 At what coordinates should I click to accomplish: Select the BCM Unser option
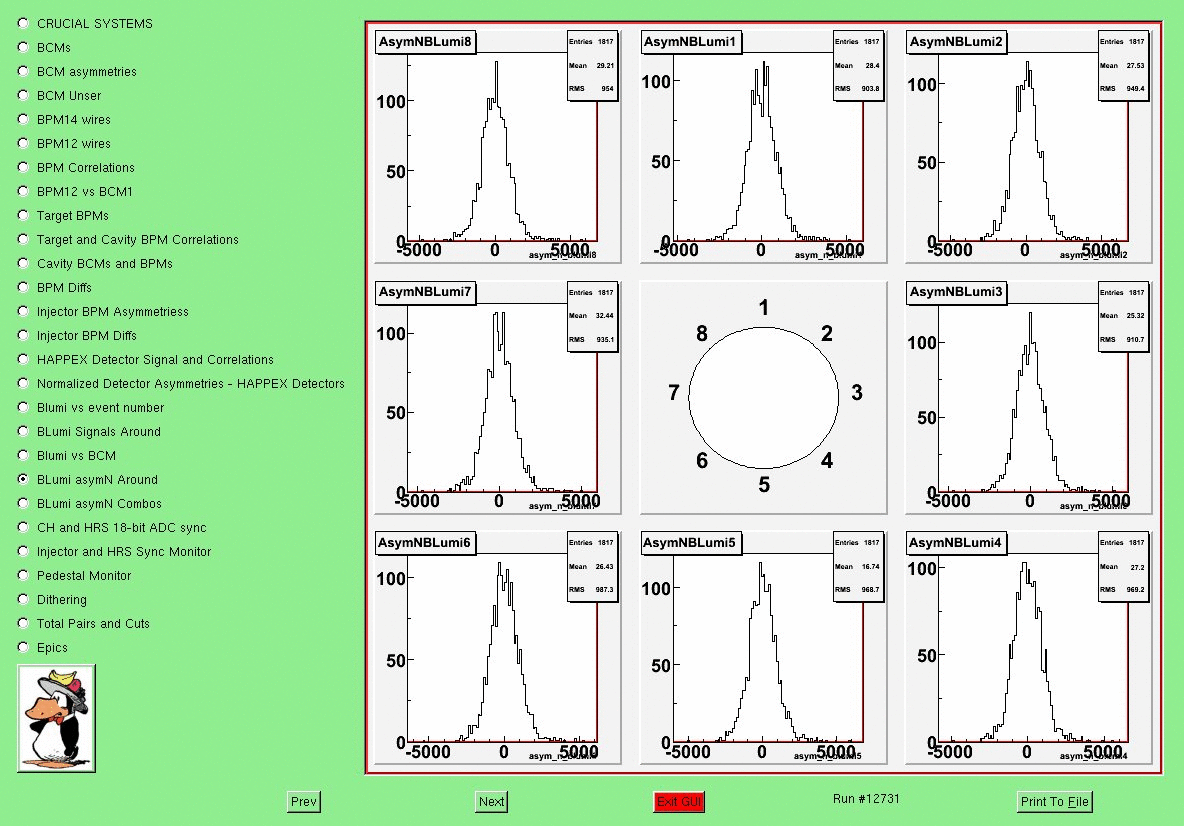pos(23,96)
